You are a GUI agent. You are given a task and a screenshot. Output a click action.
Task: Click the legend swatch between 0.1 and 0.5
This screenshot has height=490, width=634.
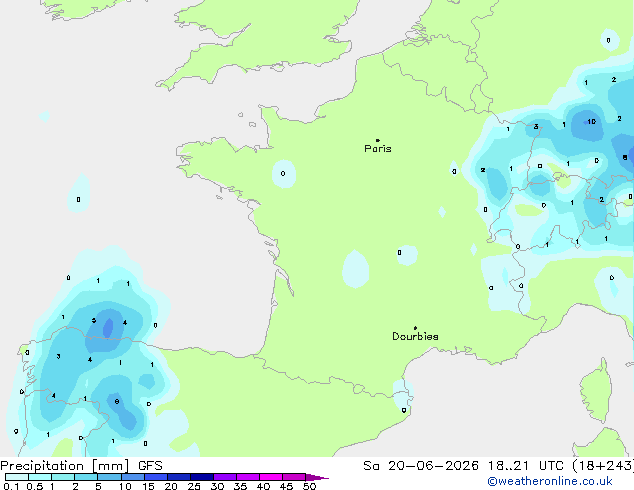[x=17, y=477]
